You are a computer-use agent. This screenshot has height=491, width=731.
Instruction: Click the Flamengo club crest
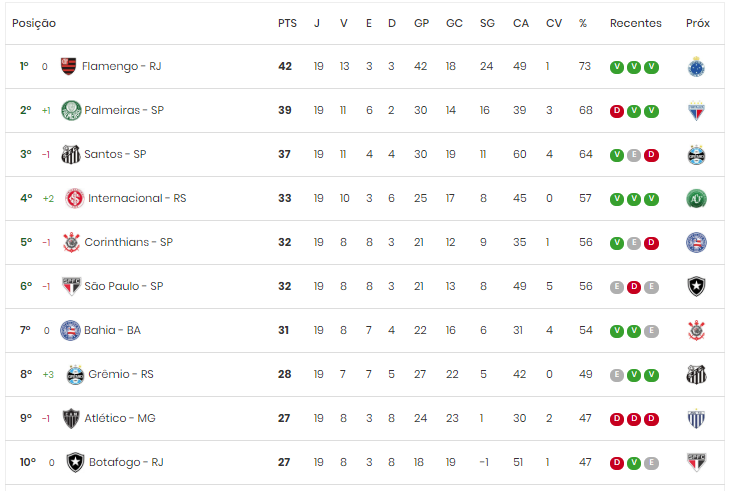[69, 66]
